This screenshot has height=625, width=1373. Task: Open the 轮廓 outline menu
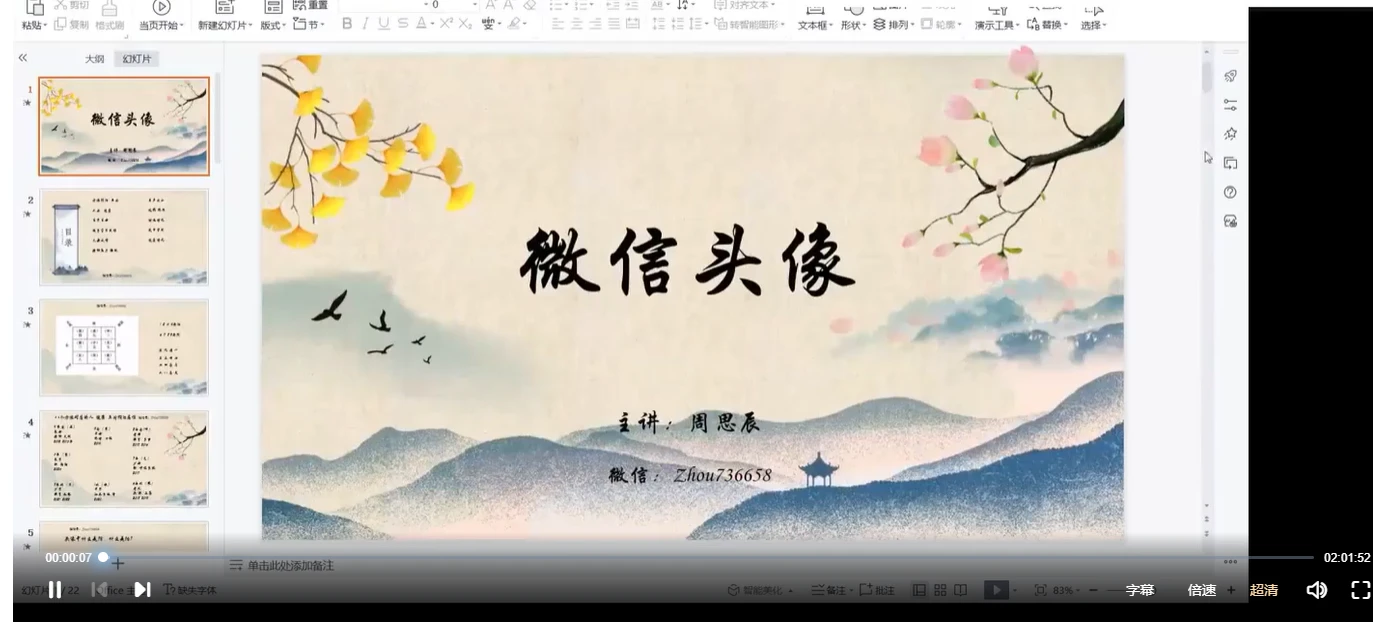click(x=941, y=25)
